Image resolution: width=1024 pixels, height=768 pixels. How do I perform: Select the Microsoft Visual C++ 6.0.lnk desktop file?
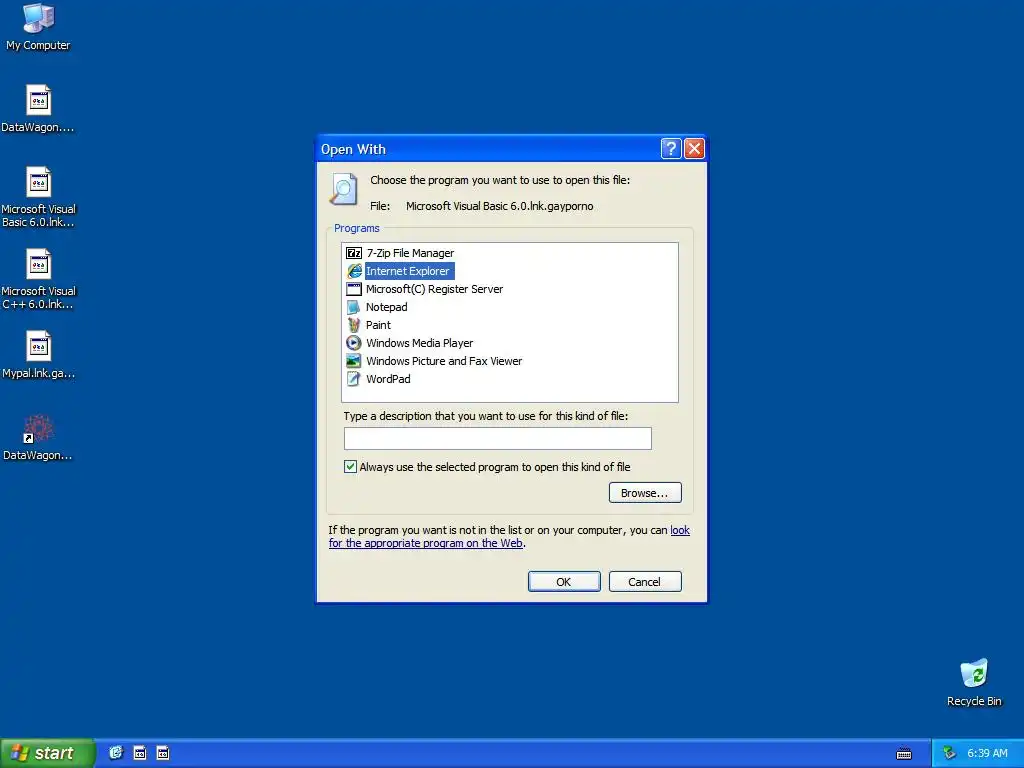click(38, 280)
